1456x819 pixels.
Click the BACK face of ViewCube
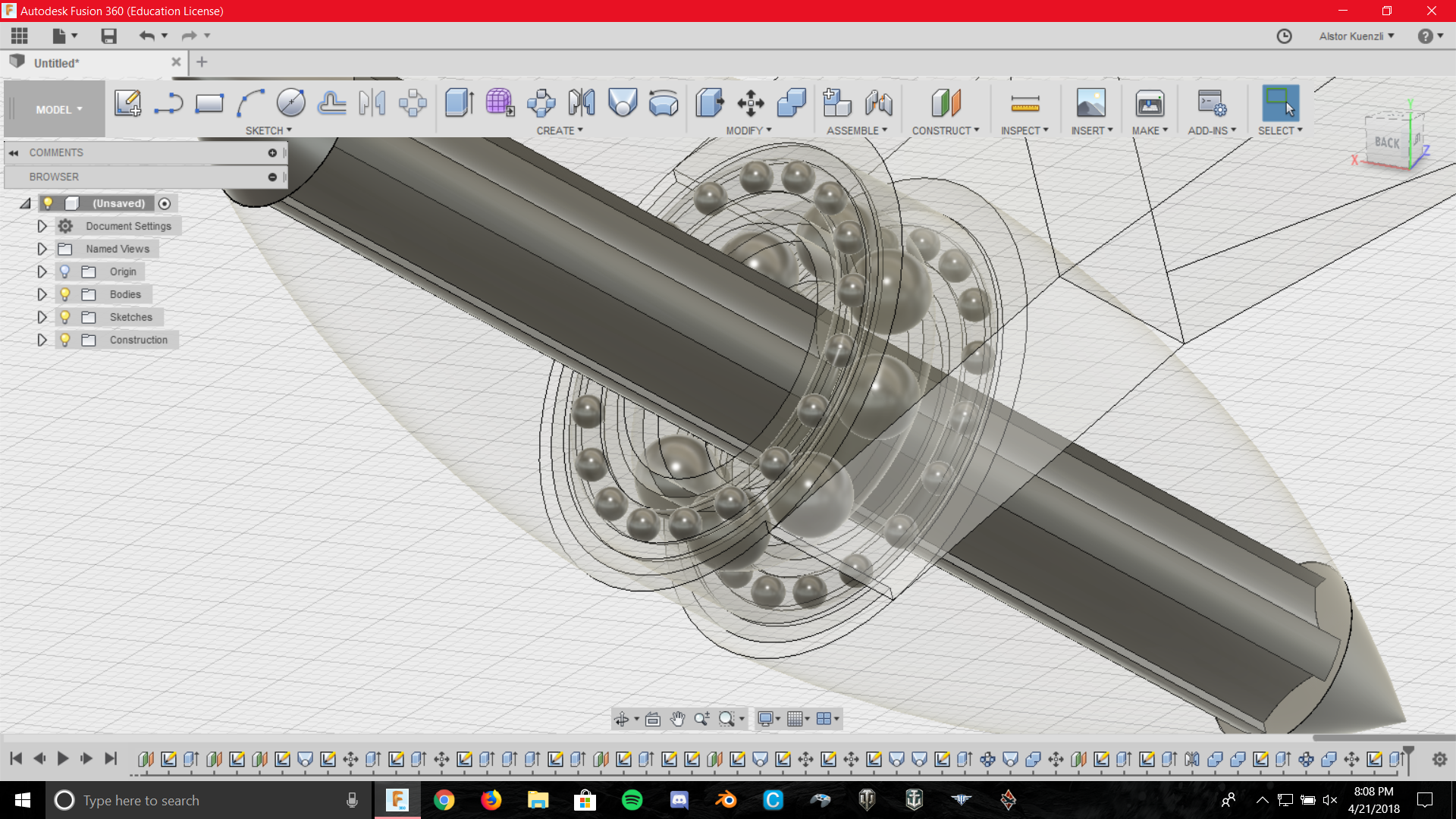click(x=1387, y=142)
